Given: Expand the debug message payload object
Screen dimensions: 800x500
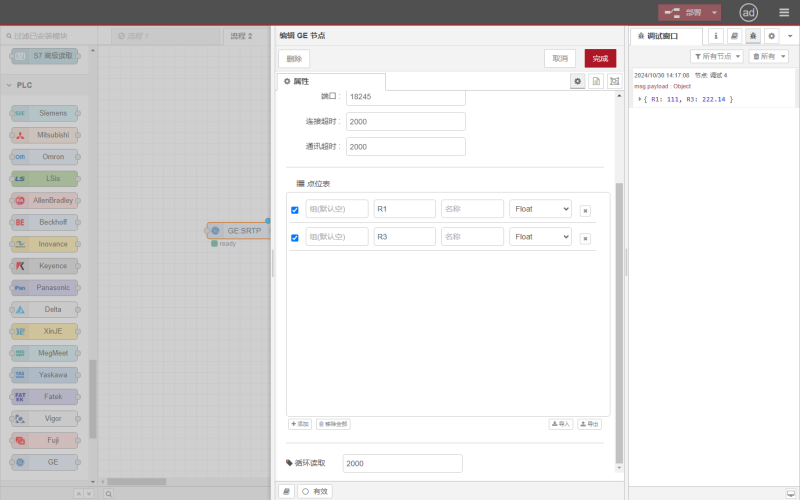Looking at the screenshot, I should 640,99.
